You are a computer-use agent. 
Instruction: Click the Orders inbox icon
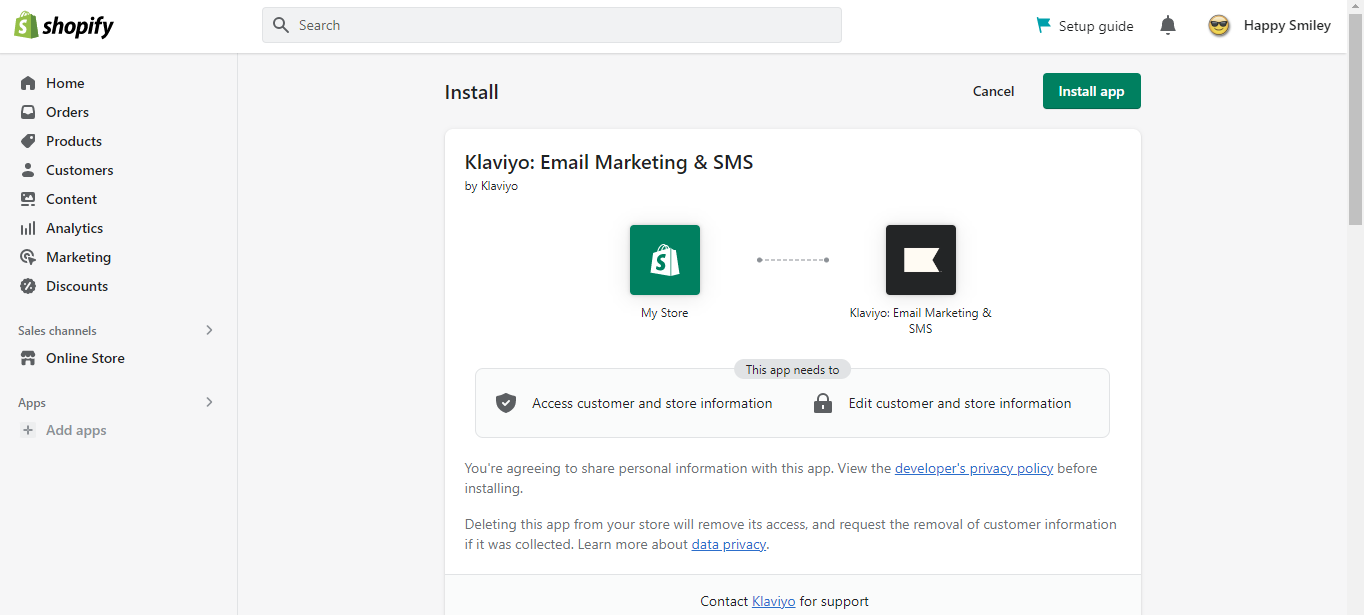[28, 112]
